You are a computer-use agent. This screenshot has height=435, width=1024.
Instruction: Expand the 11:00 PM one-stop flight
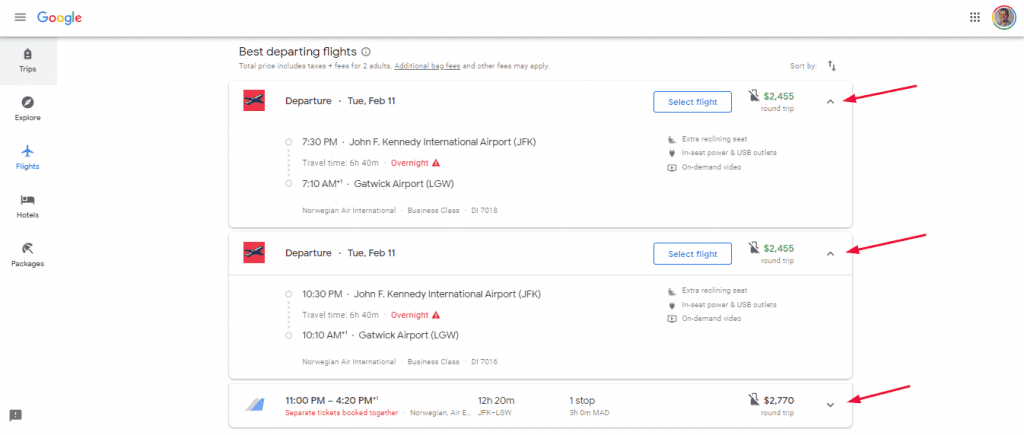(x=830, y=405)
